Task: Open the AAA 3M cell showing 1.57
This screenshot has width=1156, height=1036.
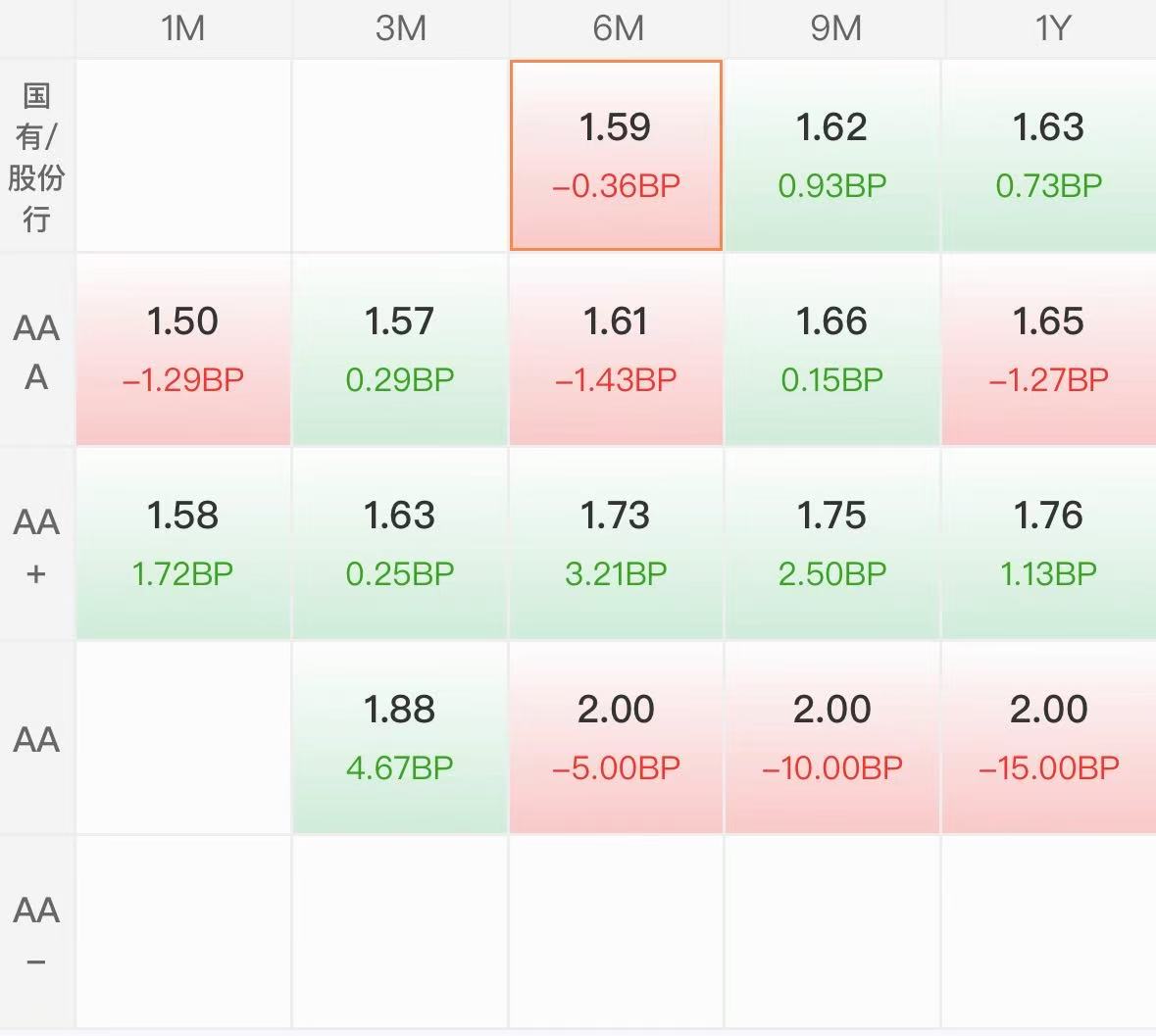Action: (x=400, y=350)
